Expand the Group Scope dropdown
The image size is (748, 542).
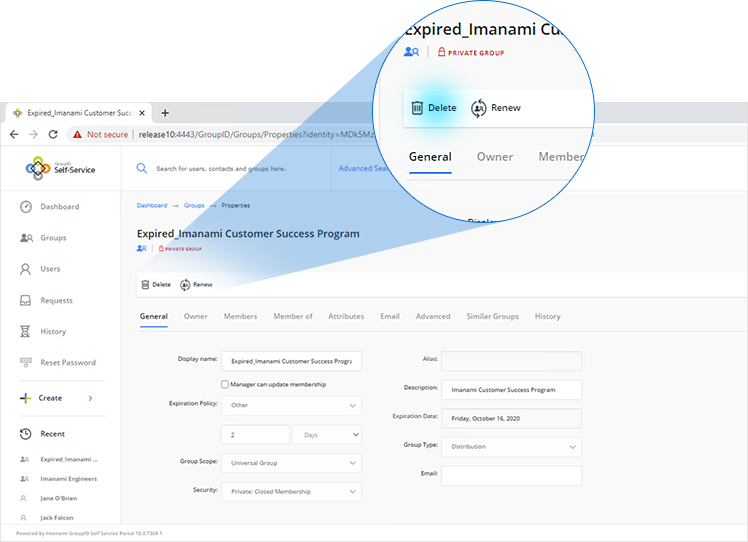(291, 463)
